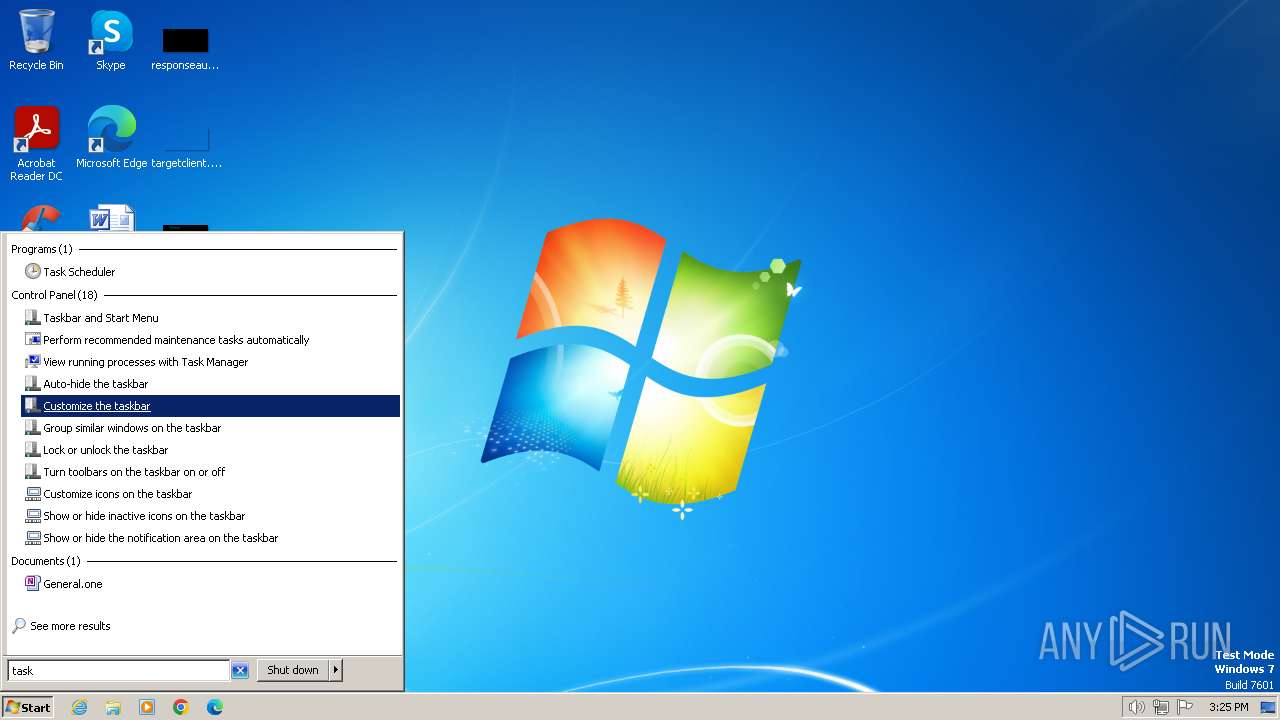The width and height of the screenshot is (1280, 720).
Task: Select the responseau desktop file
Action: click(185, 48)
